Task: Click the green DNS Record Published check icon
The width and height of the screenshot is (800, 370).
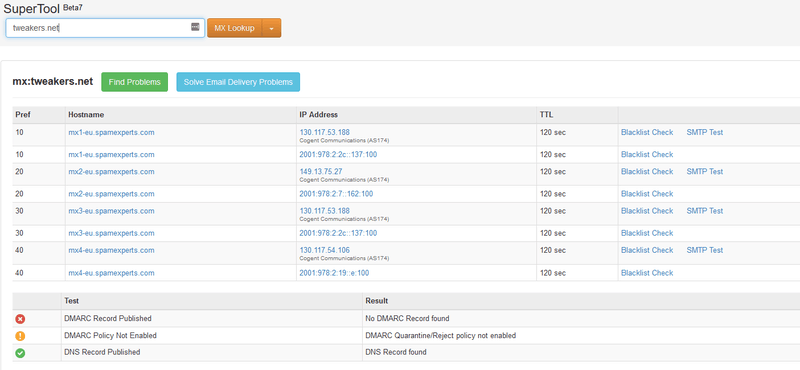Action: (x=20, y=353)
